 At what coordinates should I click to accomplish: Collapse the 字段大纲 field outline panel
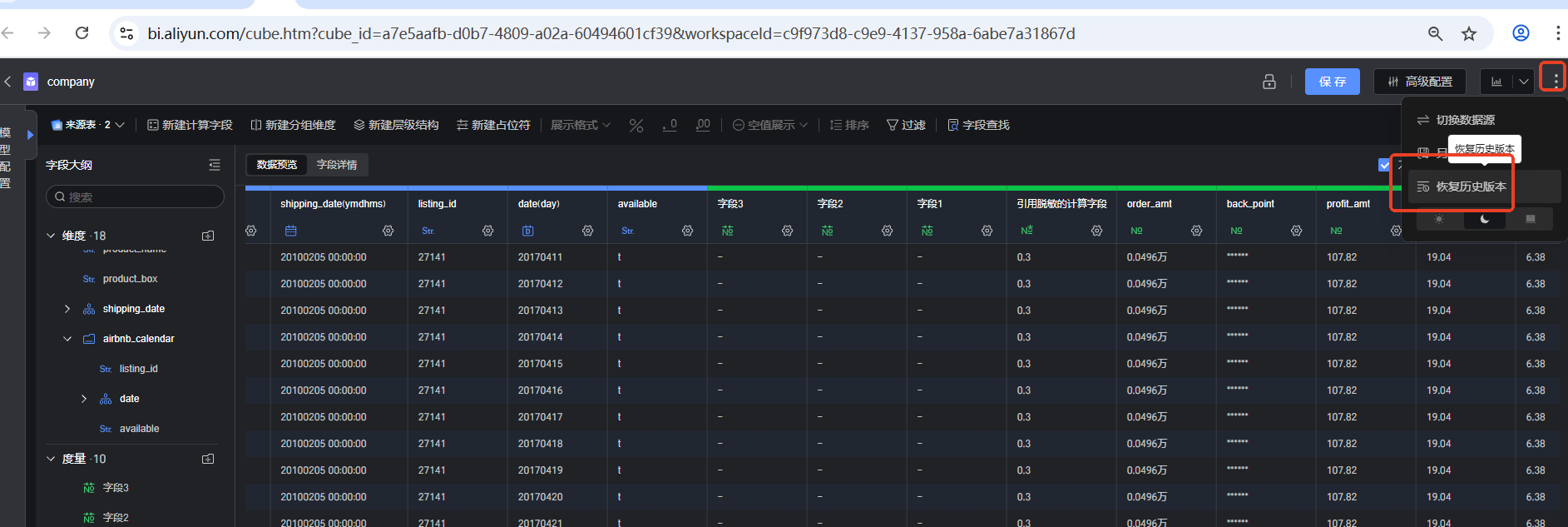coord(215,165)
